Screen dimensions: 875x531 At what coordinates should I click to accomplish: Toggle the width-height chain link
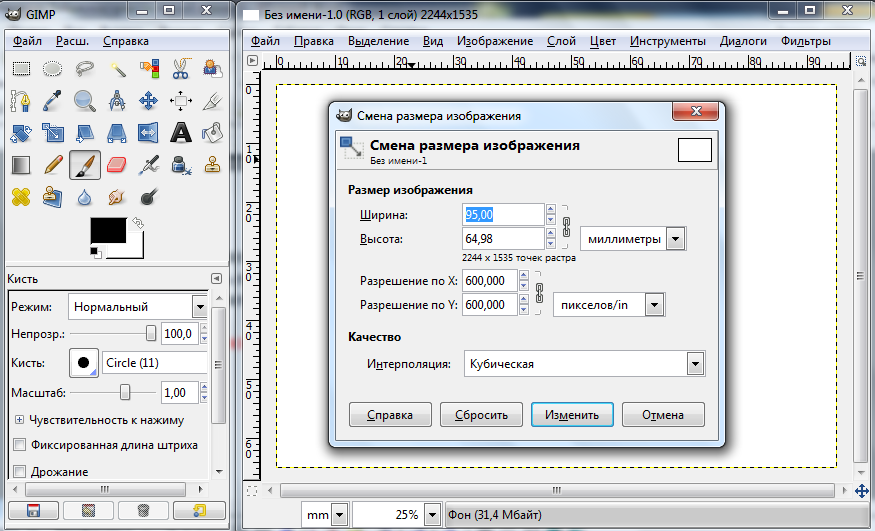[x=566, y=226]
